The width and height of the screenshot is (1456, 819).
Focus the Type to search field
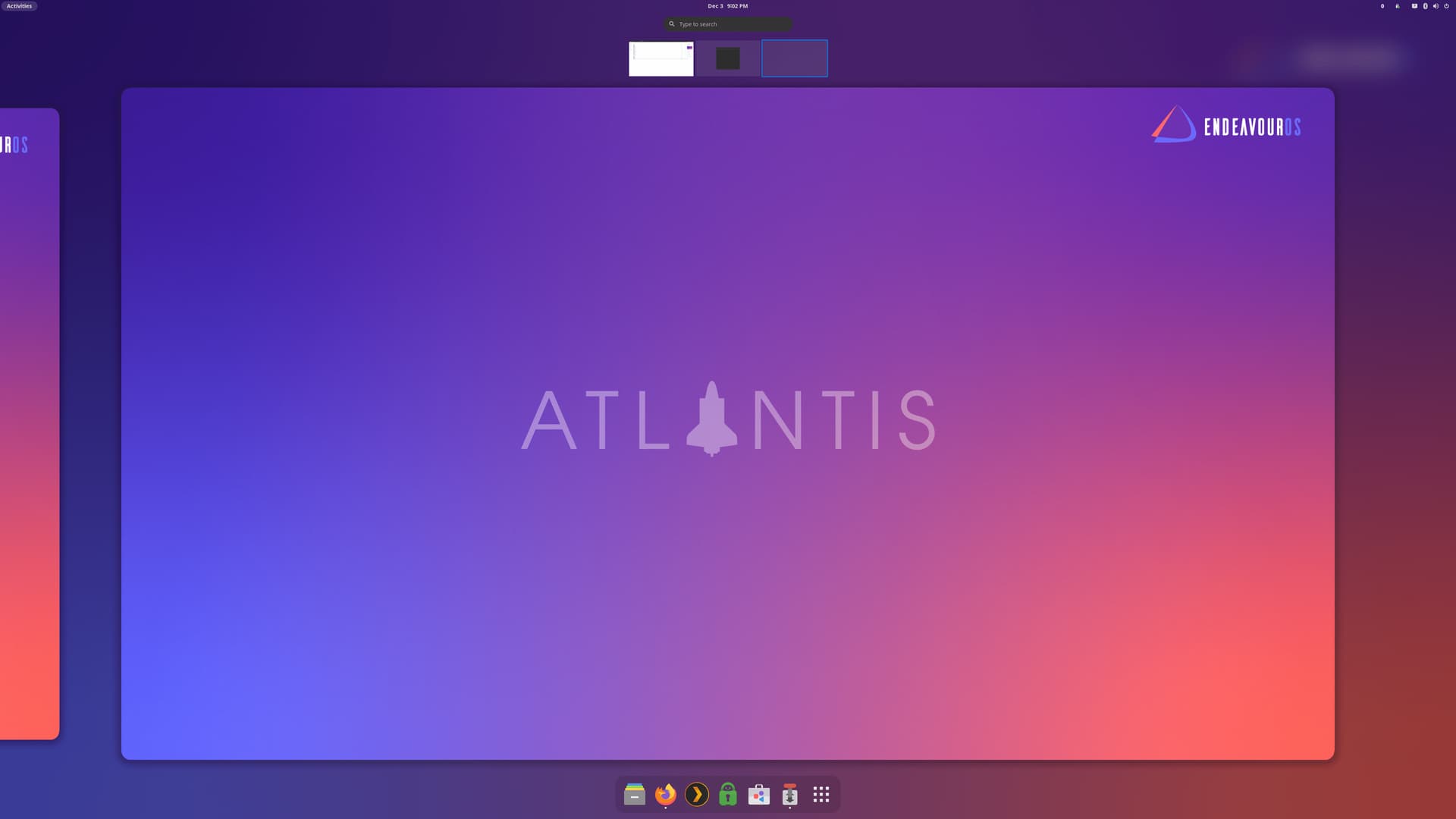[728, 24]
